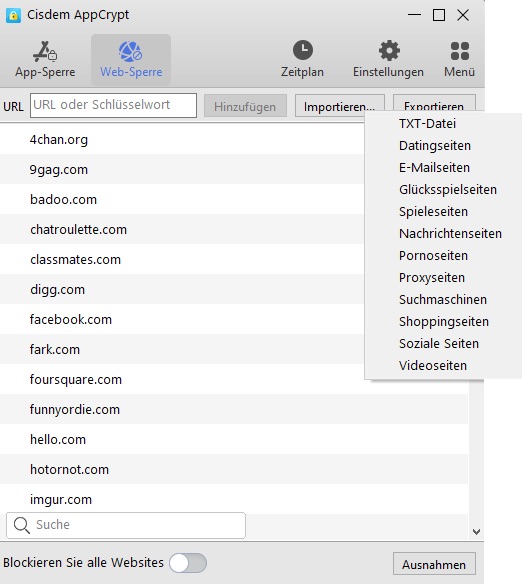Screen dimensions: 522x584
Task: Choose TXT-Datei from import menu
Action: pos(443,124)
